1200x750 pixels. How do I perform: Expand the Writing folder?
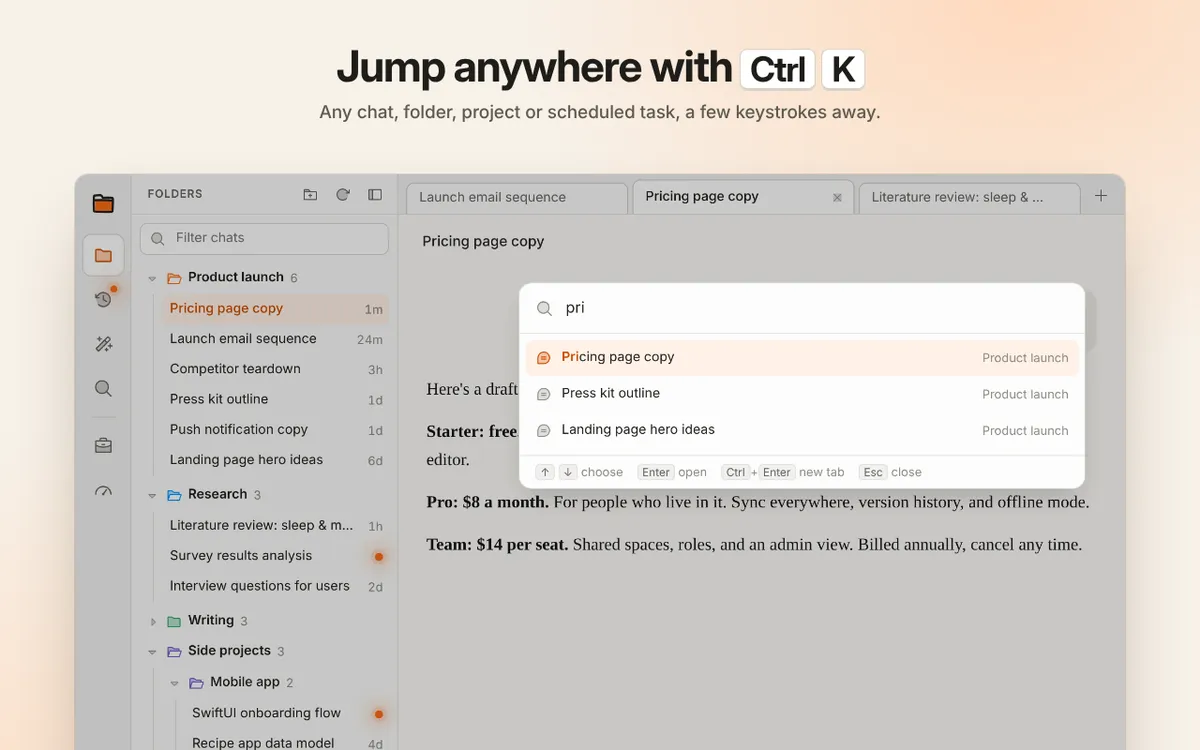tap(153, 621)
